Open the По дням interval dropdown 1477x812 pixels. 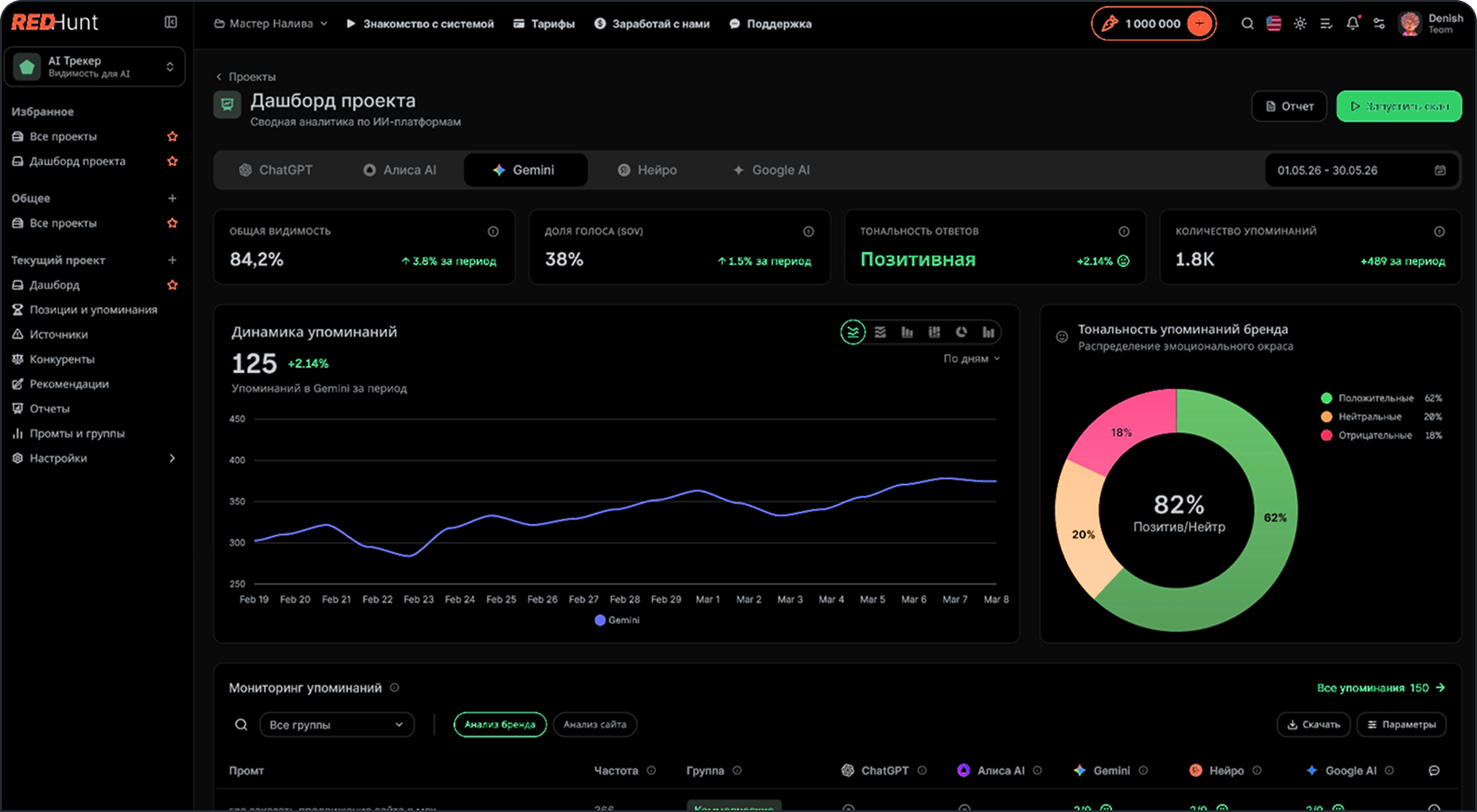click(x=971, y=359)
